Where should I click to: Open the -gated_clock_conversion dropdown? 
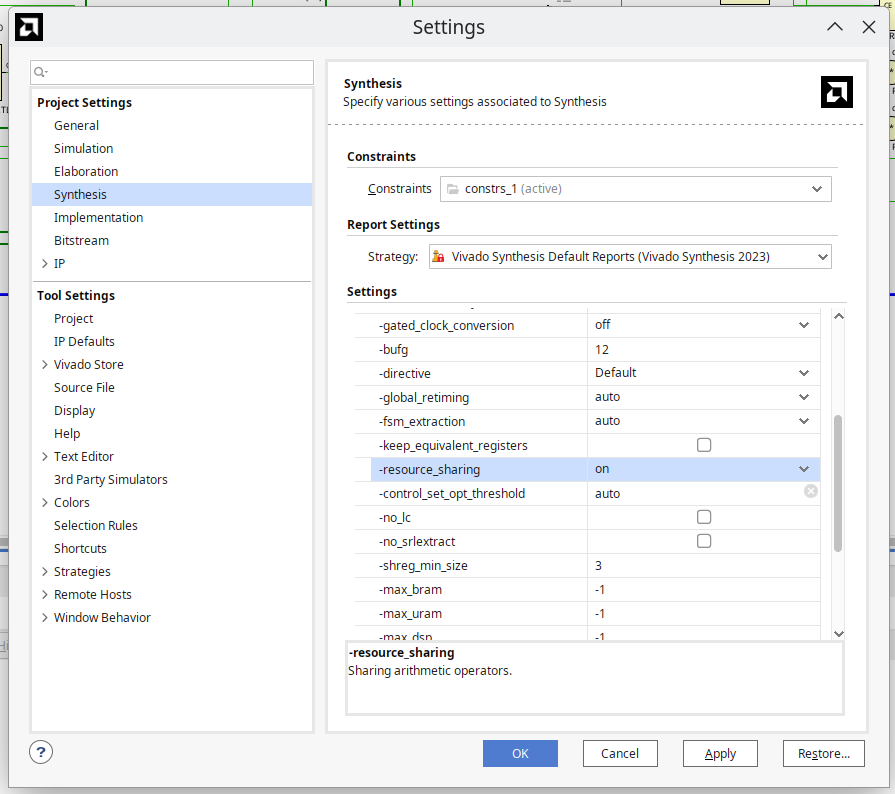tap(804, 325)
